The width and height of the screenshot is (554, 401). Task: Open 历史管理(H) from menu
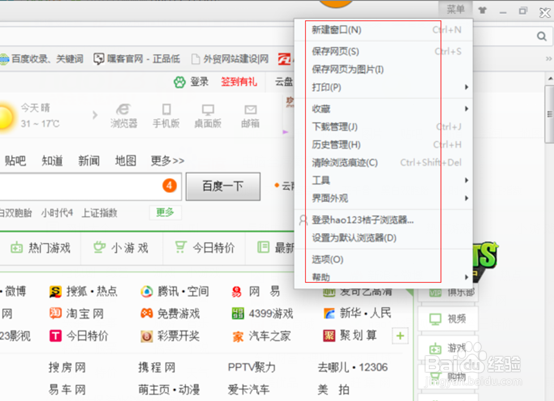[x=384, y=145]
